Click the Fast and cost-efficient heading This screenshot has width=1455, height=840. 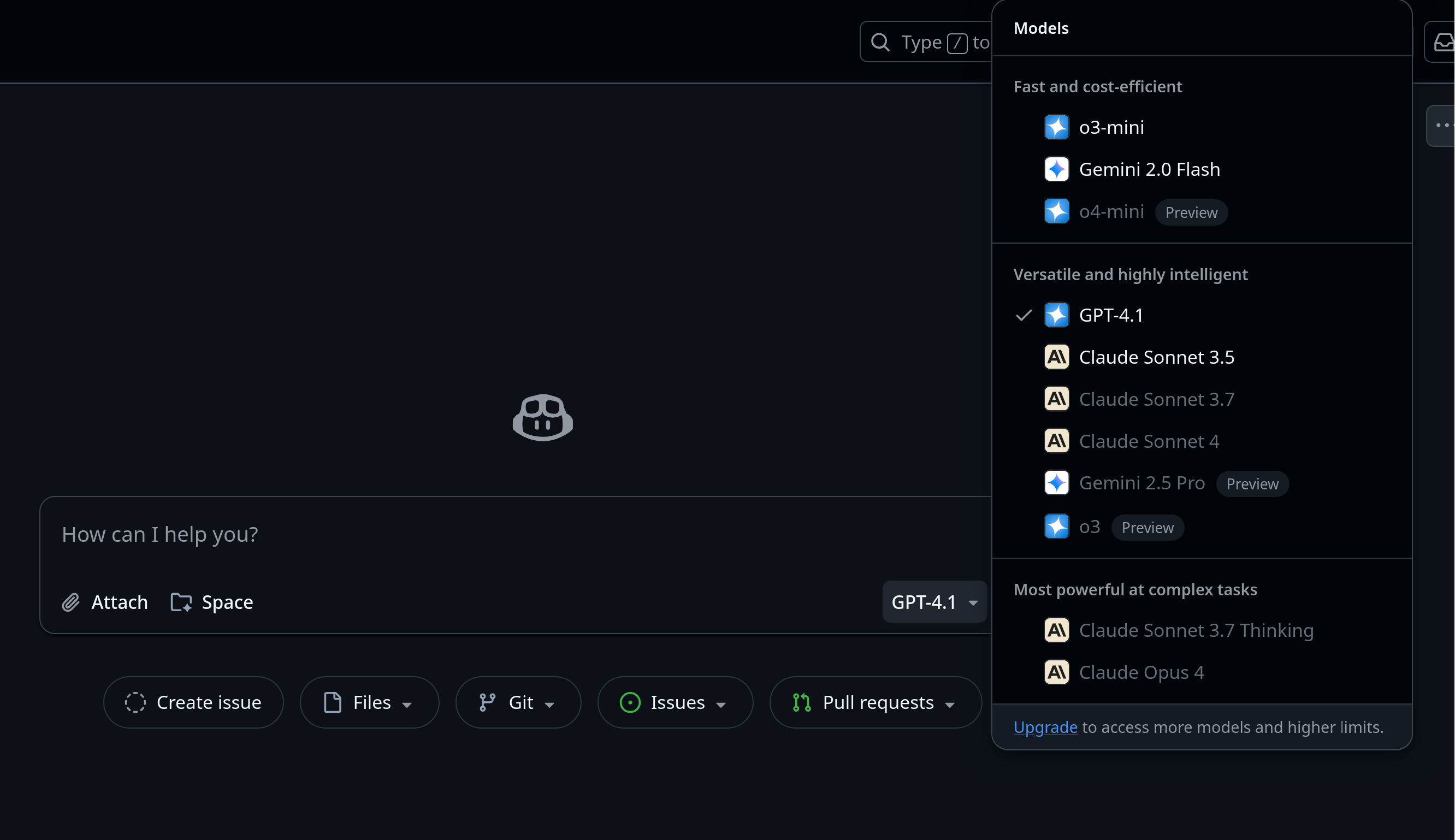pyautogui.click(x=1097, y=86)
